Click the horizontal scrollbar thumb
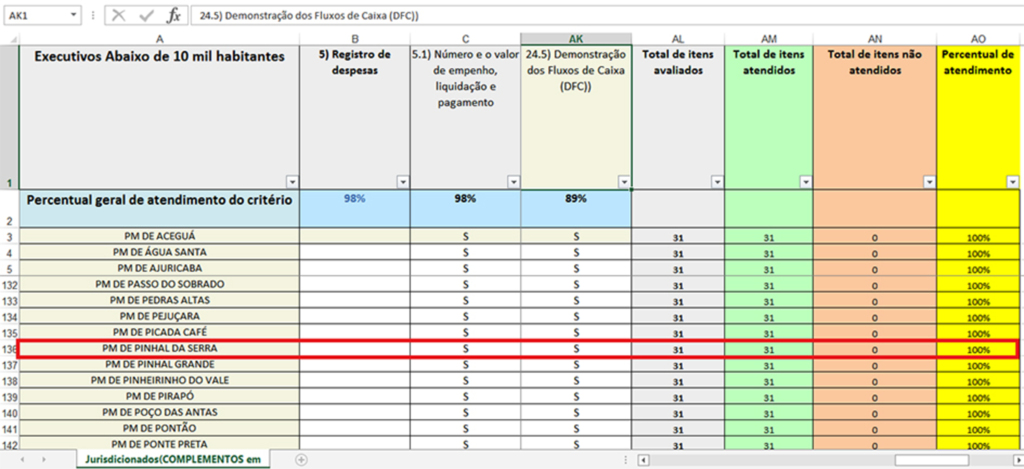 [931, 460]
